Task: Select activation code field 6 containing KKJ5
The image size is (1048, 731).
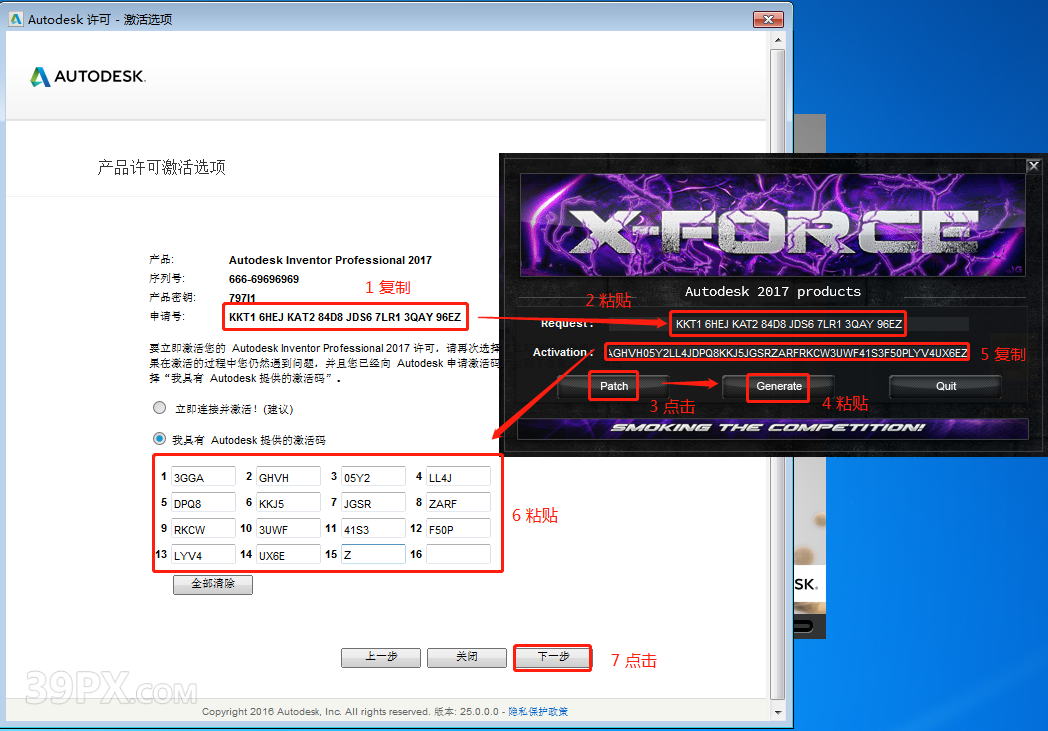Action: 288,503
